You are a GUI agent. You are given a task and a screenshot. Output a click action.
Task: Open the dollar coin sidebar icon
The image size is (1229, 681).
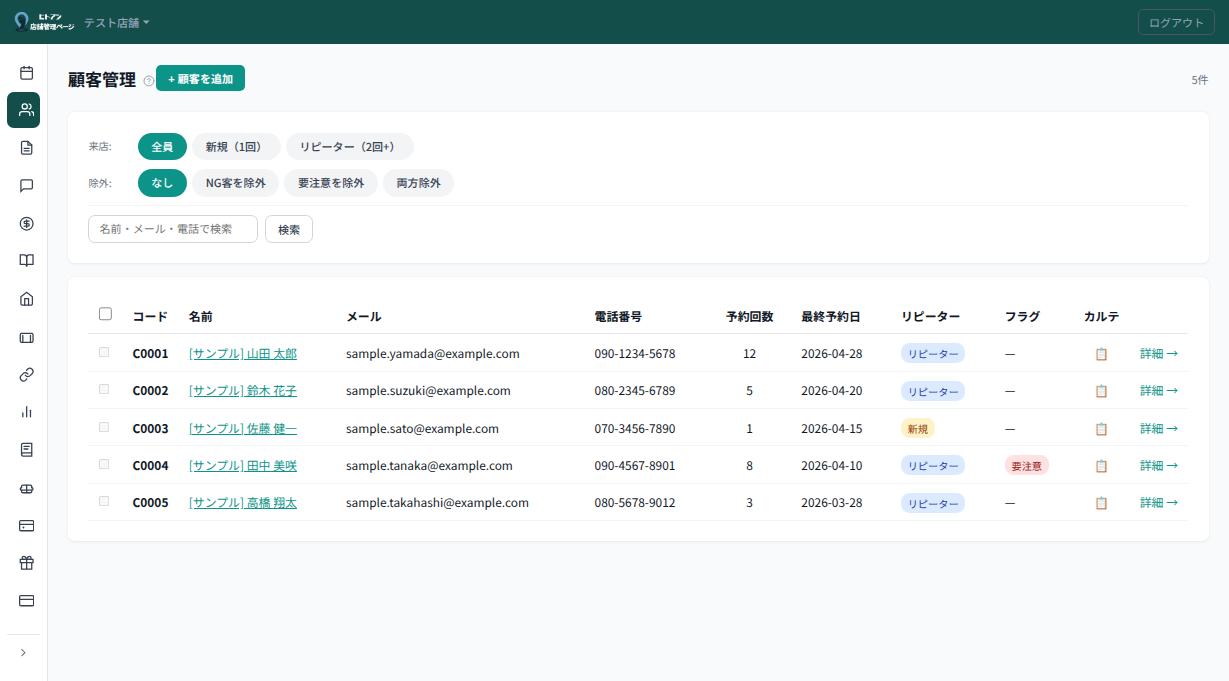[x=27, y=223]
